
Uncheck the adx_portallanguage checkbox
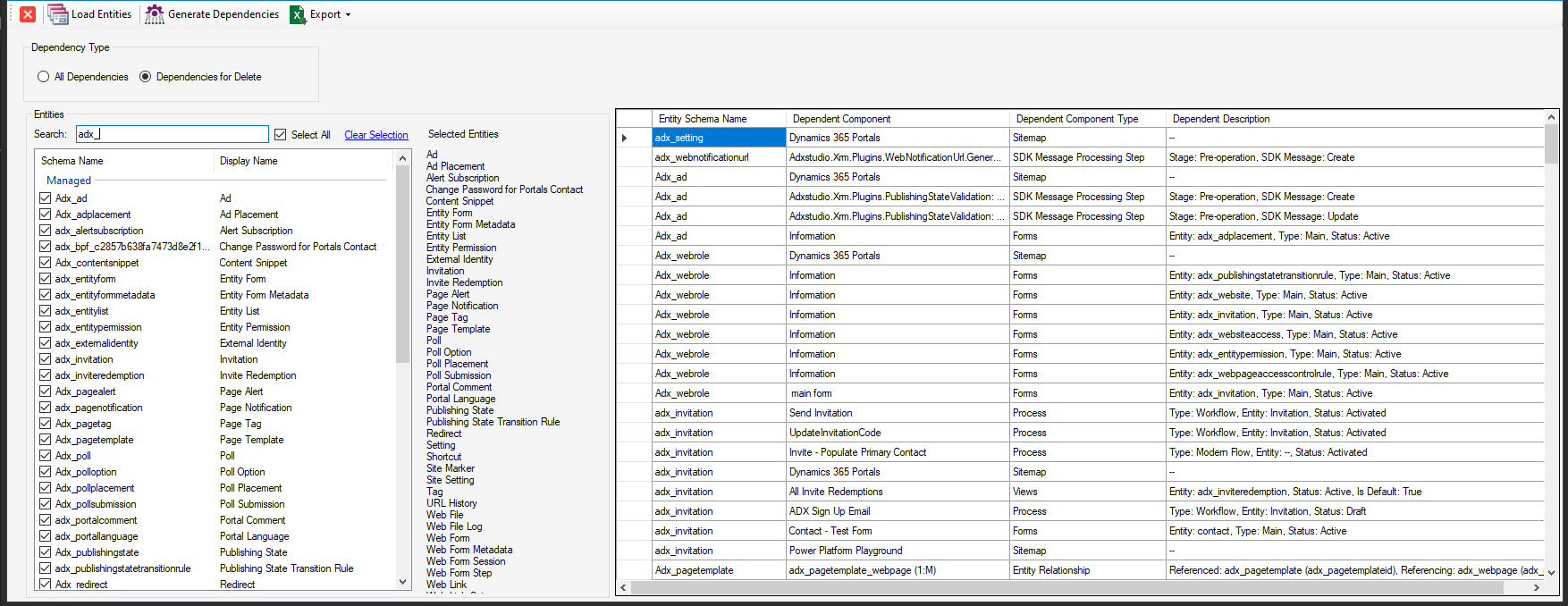point(46,536)
